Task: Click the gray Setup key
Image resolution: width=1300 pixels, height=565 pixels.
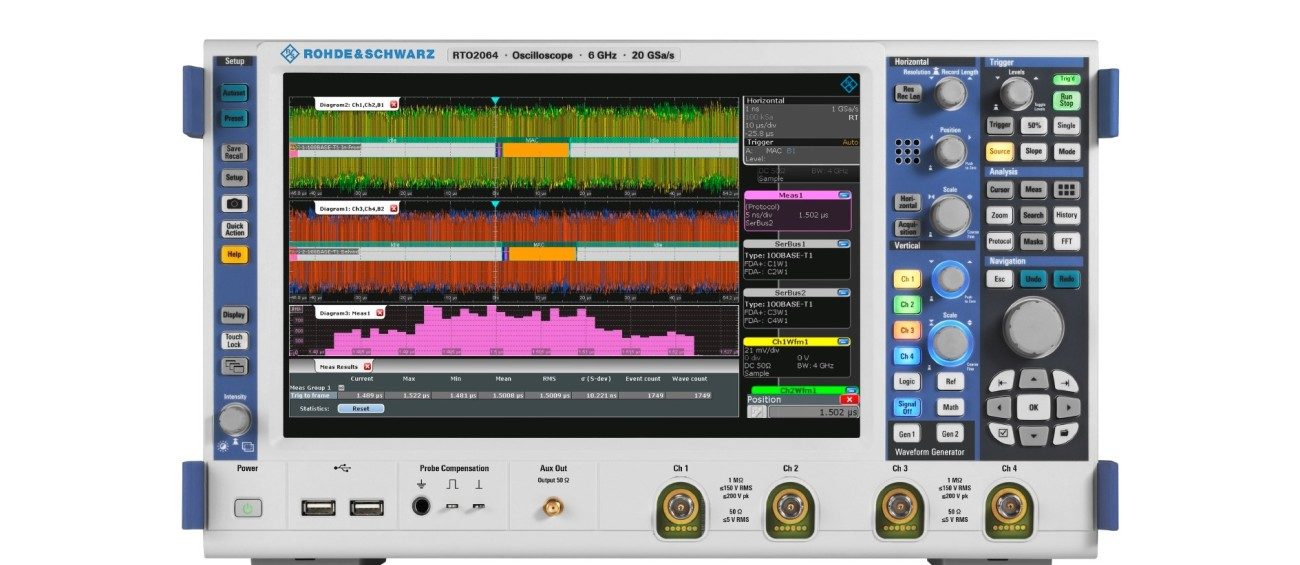Action: pyautogui.click(x=234, y=178)
